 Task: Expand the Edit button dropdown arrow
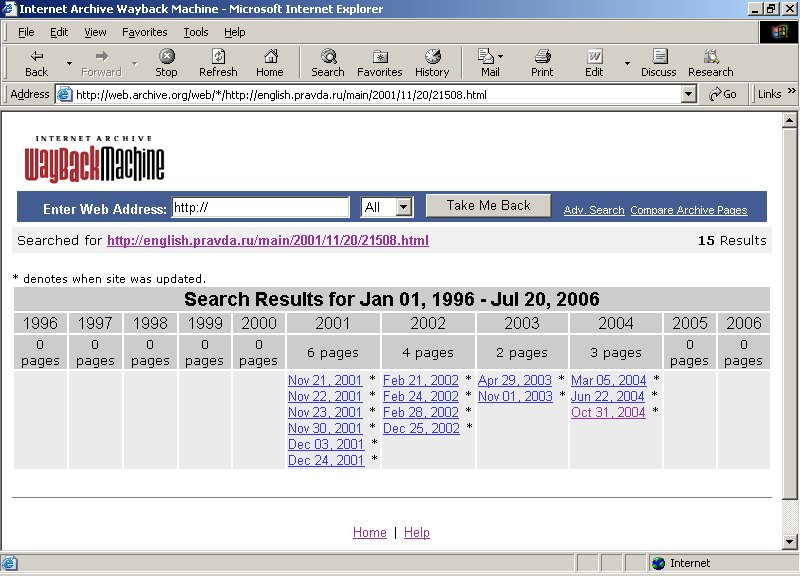click(x=627, y=63)
